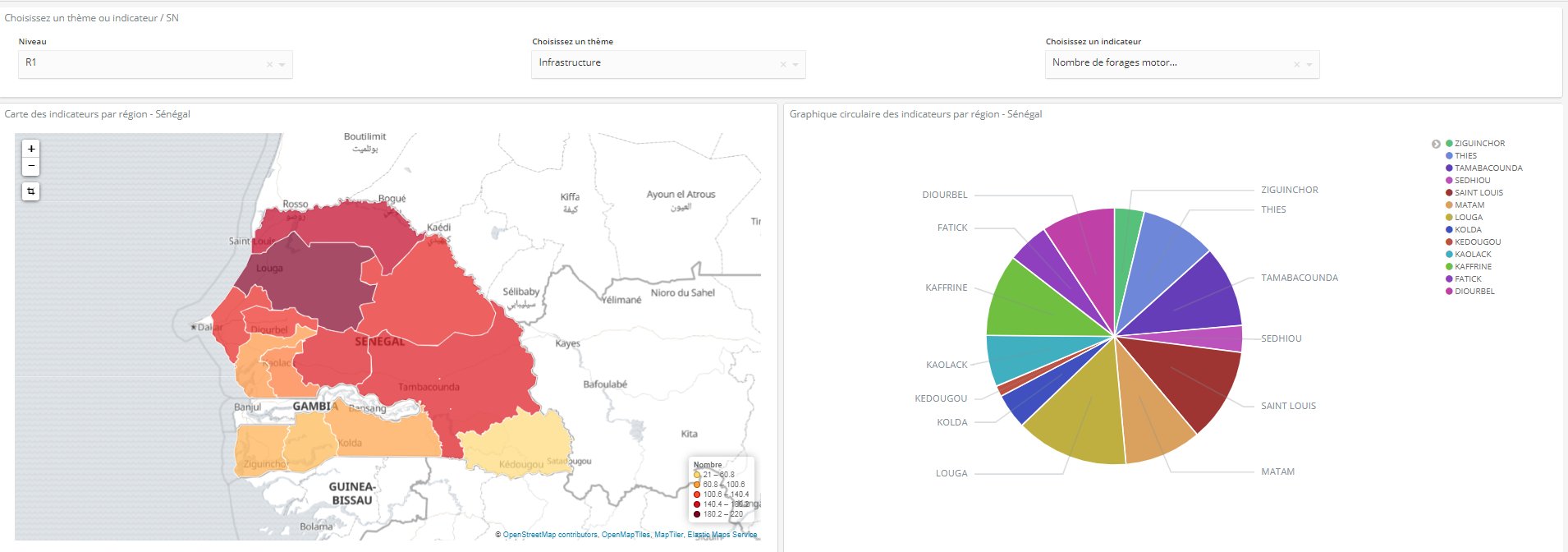Click the KEDOUGOU label beside the pie
The image size is (1568, 552).
pyautogui.click(x=941, y=398)
